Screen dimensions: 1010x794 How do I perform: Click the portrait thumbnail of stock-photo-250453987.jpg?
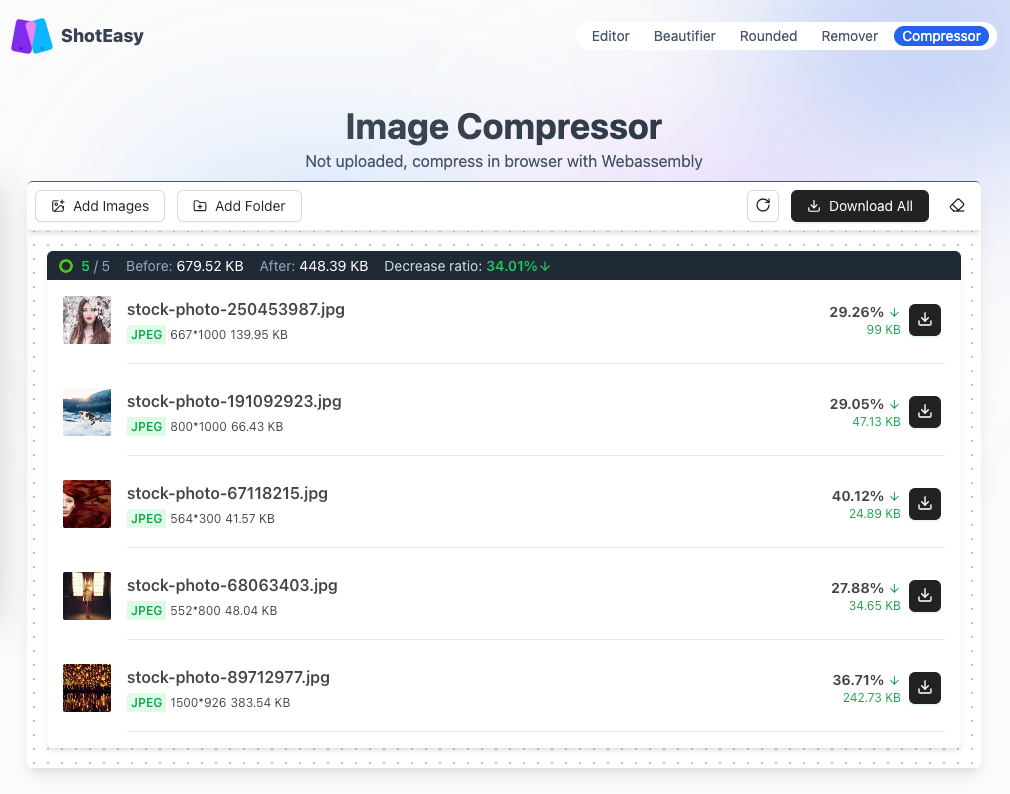click(87, 320)
